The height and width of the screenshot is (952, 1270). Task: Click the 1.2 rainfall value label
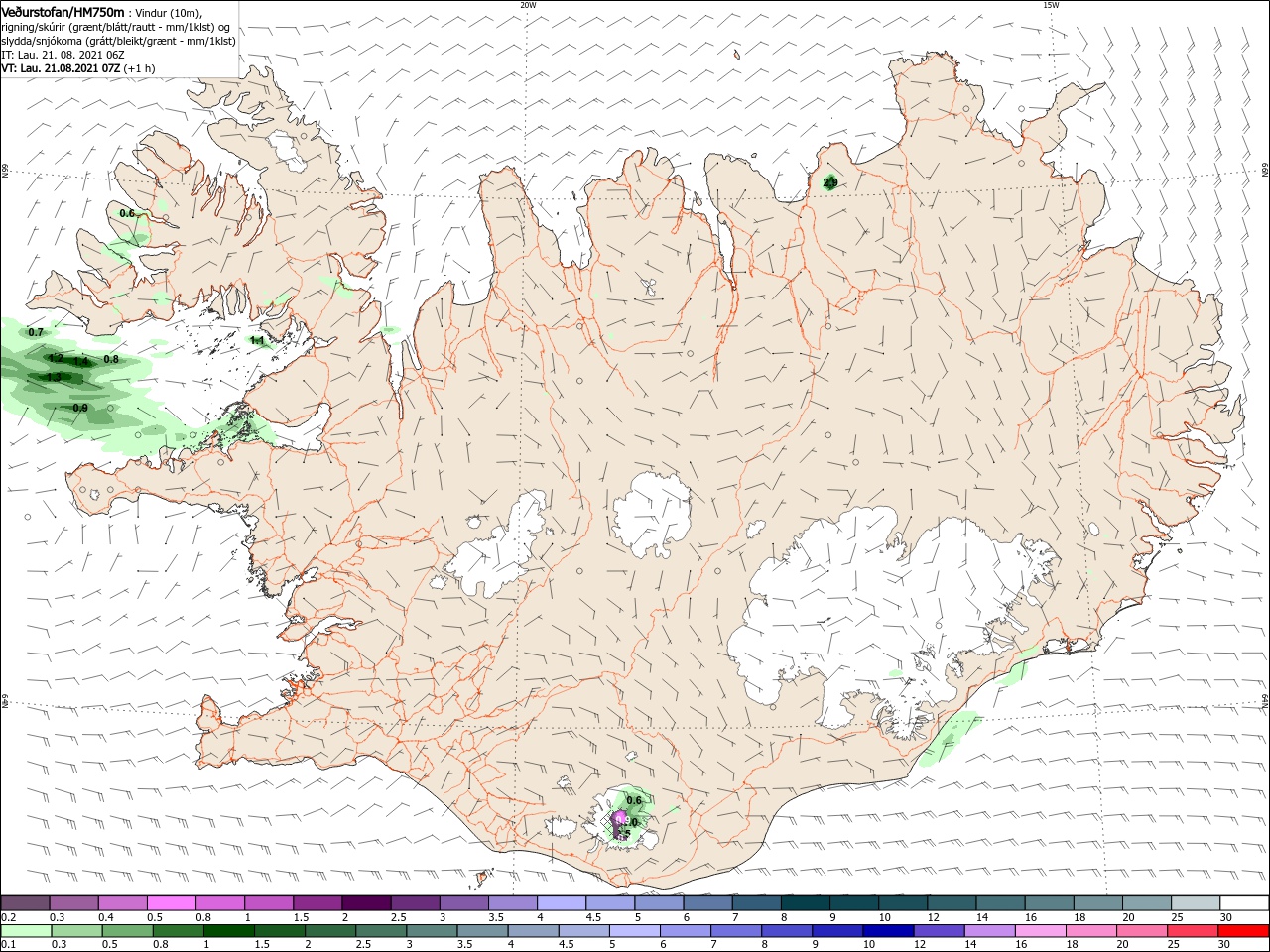(x=56, y=358)
